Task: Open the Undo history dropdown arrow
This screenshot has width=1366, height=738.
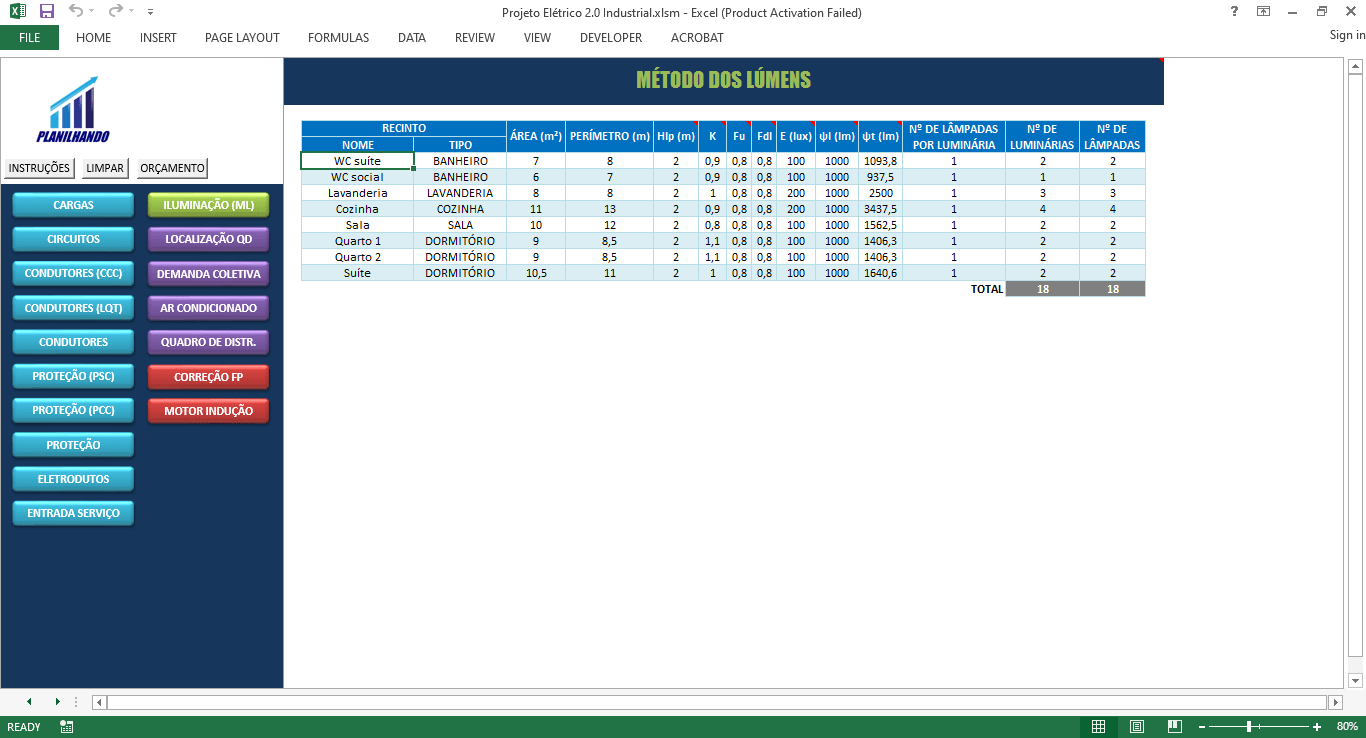Action: point(92,13)
